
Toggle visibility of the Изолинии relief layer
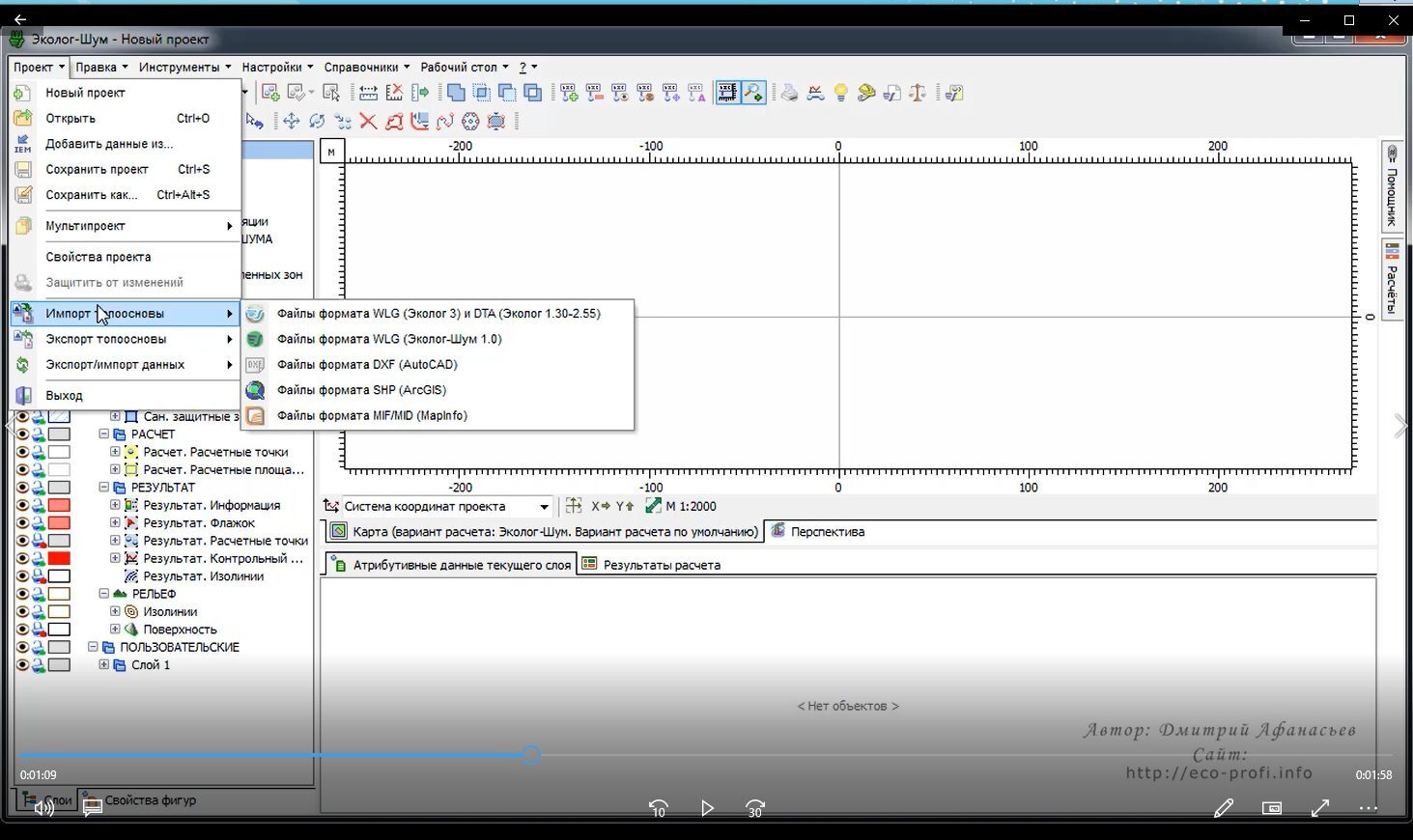click(x=22, y=612)
